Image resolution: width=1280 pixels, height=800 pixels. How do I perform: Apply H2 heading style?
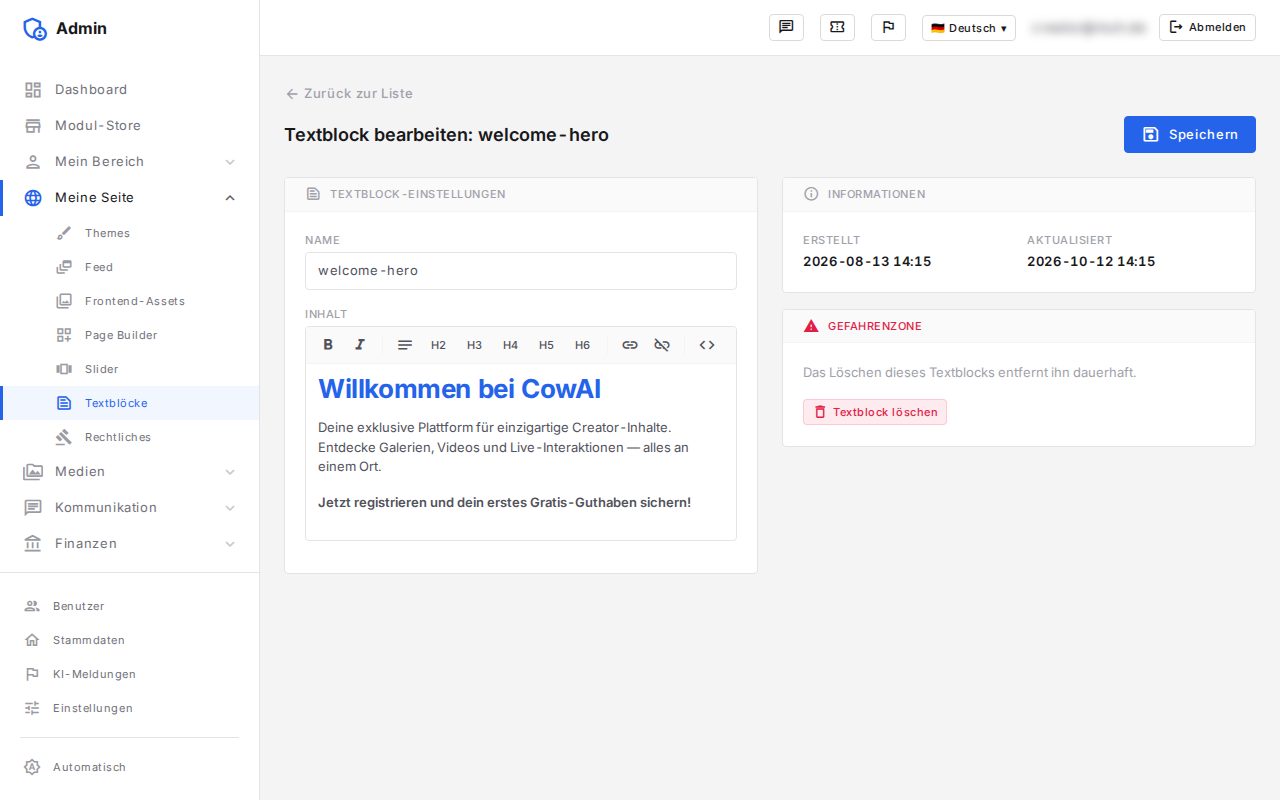(x=438, y=345)
